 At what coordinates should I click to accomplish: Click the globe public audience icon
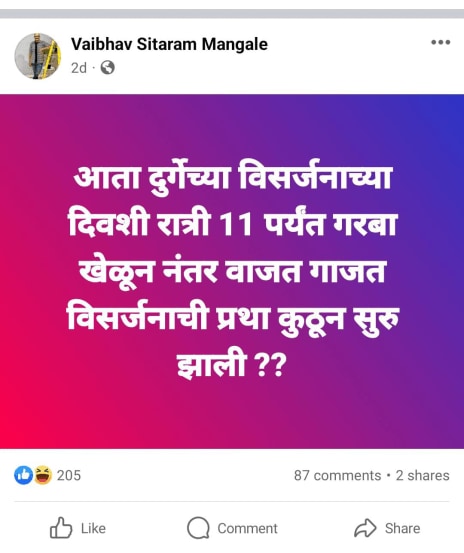click(x=108, y=67)
